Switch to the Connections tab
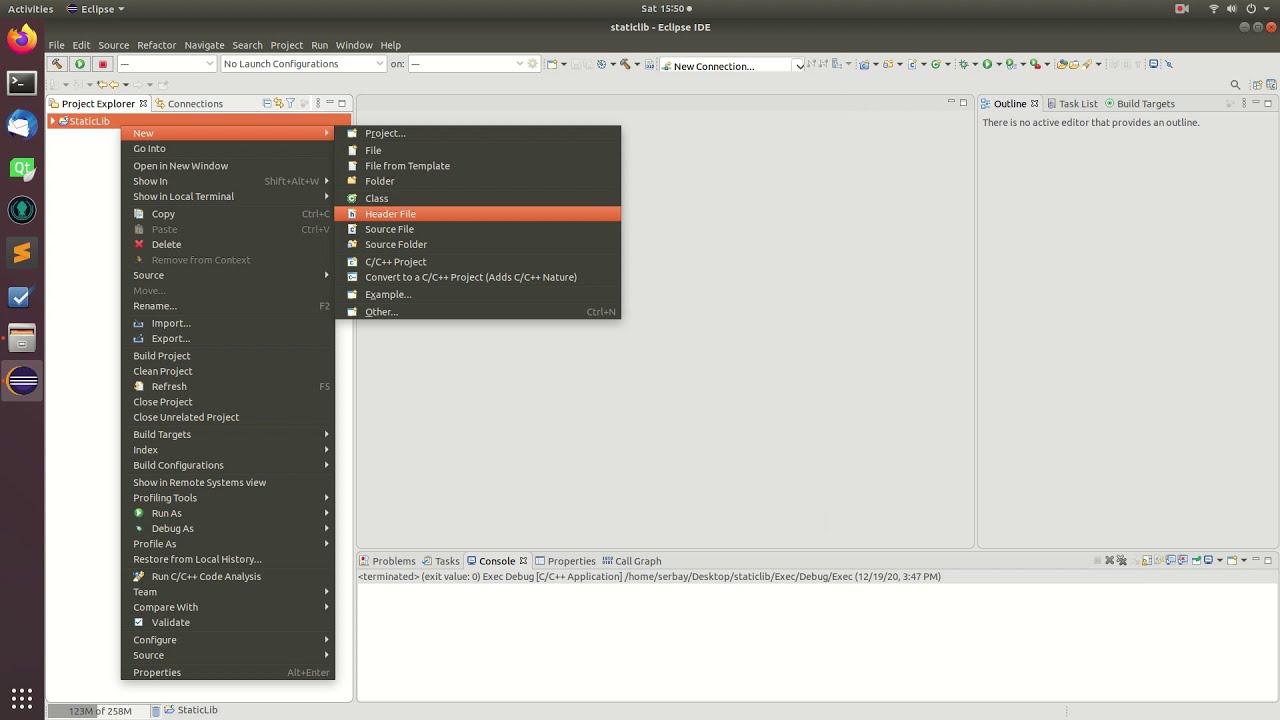 [188, 103]
